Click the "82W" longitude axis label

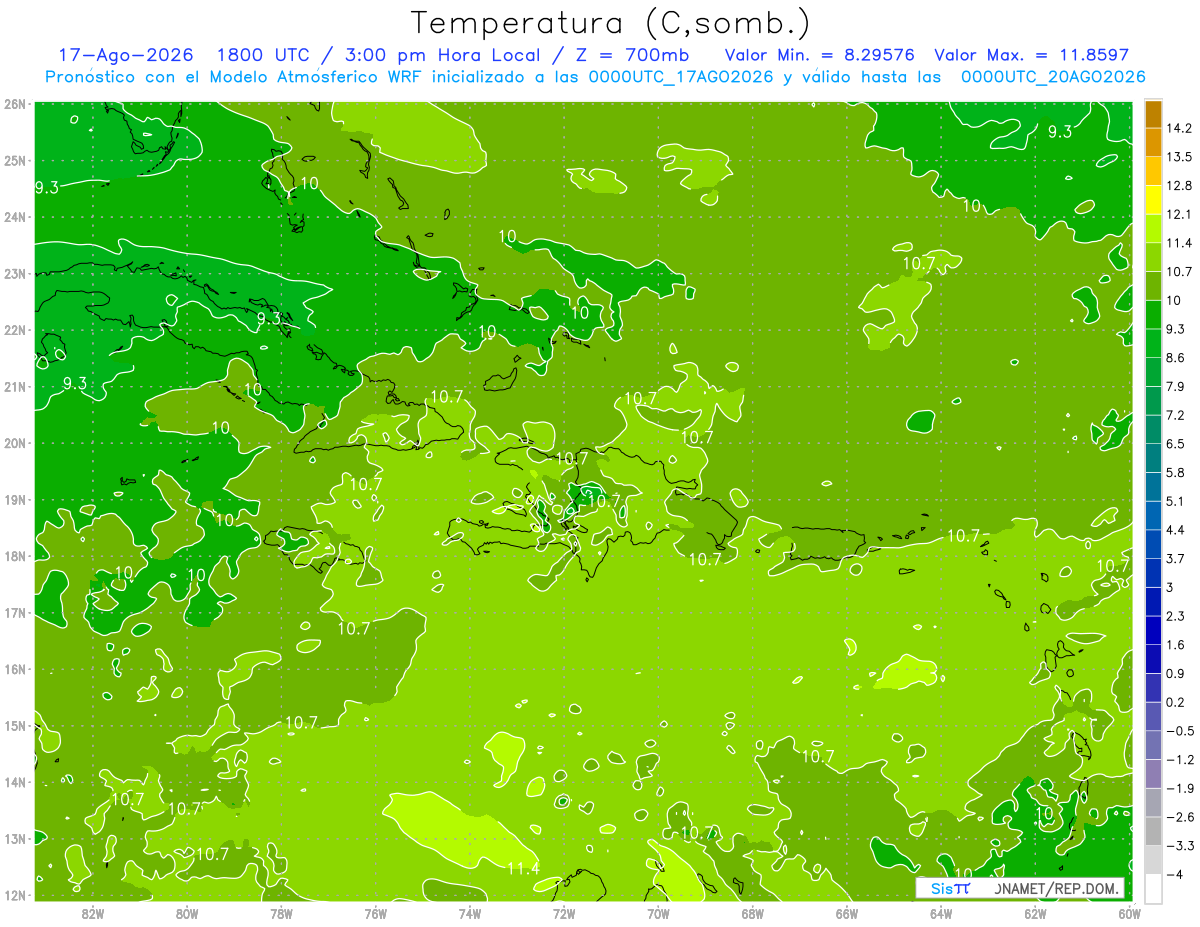[x=93, y=913]
